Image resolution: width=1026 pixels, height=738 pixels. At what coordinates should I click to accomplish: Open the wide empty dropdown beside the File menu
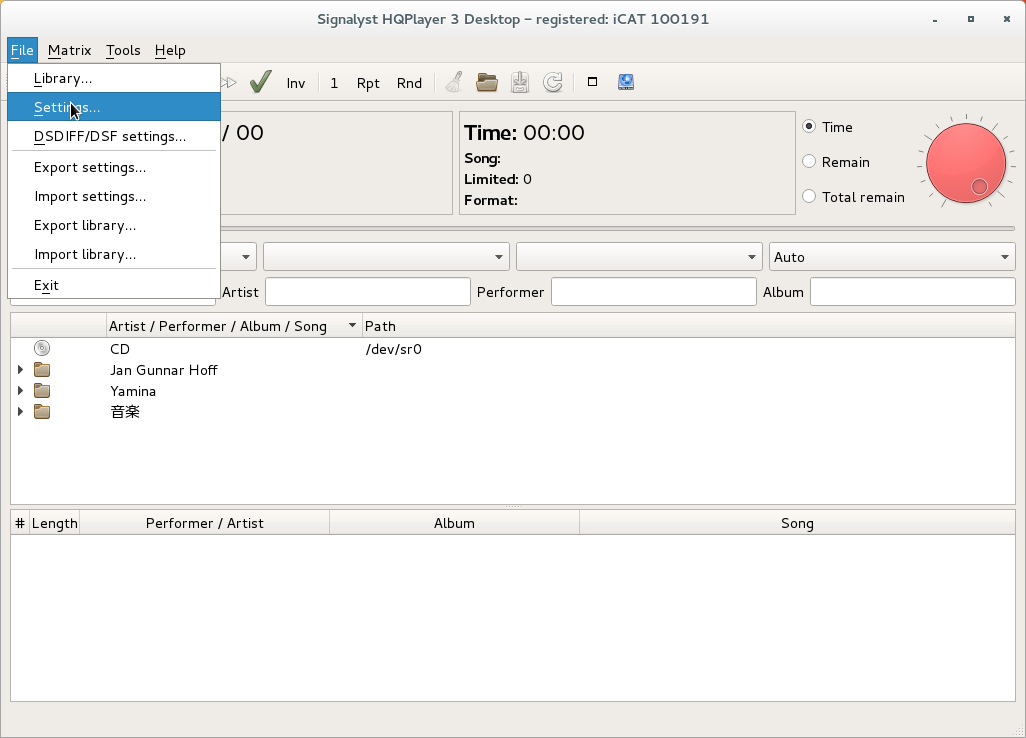386,257
